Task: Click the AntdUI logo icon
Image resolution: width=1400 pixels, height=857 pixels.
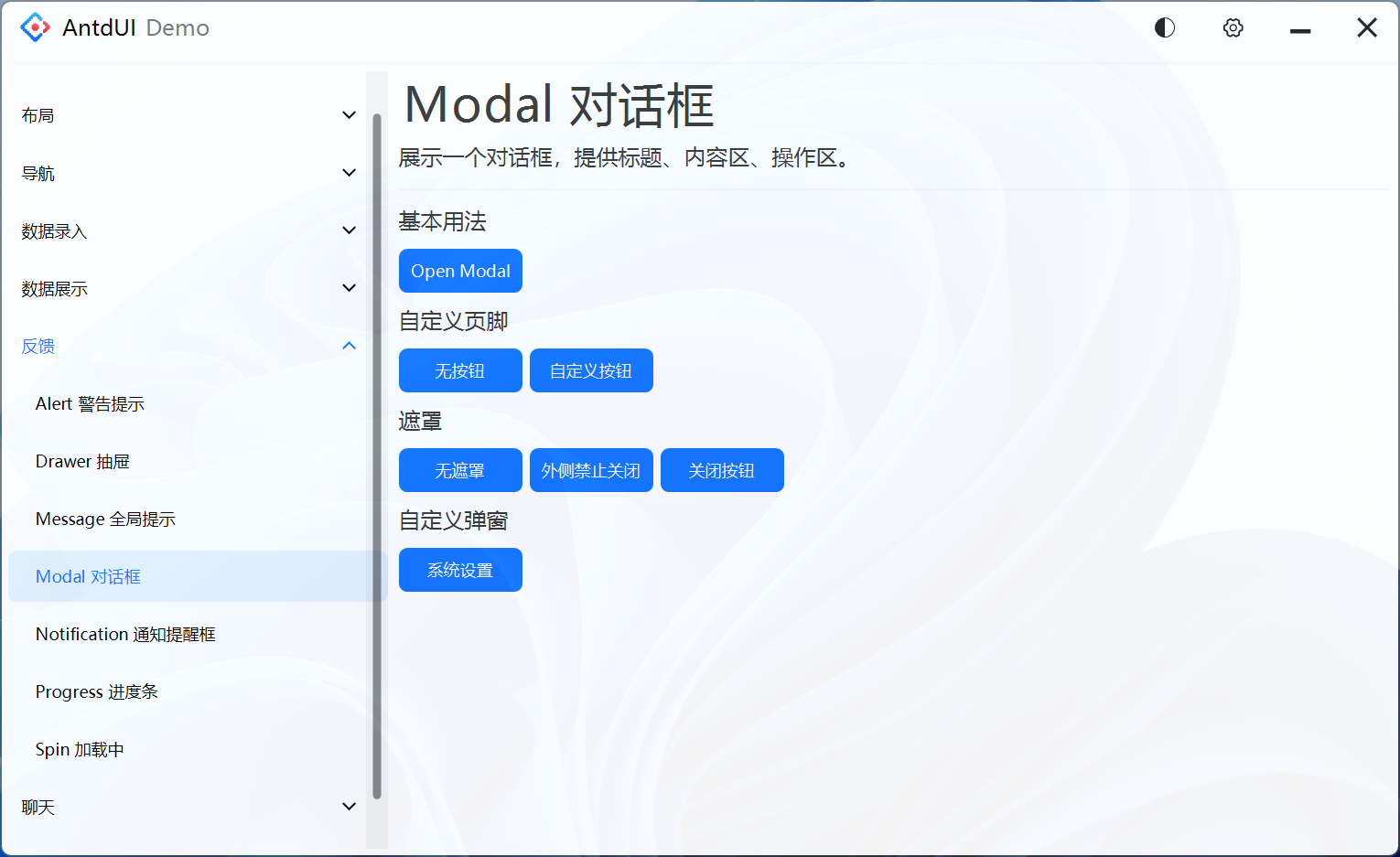Action: (34, 27)
